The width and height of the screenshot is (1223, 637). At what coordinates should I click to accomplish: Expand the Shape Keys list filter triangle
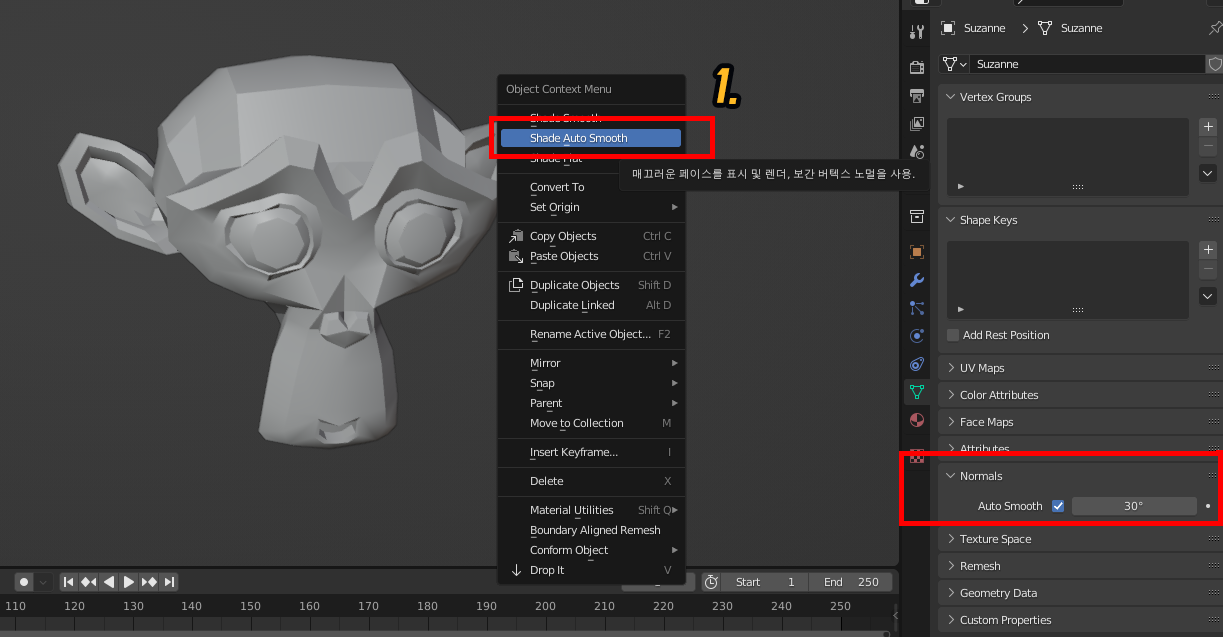coord(961,309)
